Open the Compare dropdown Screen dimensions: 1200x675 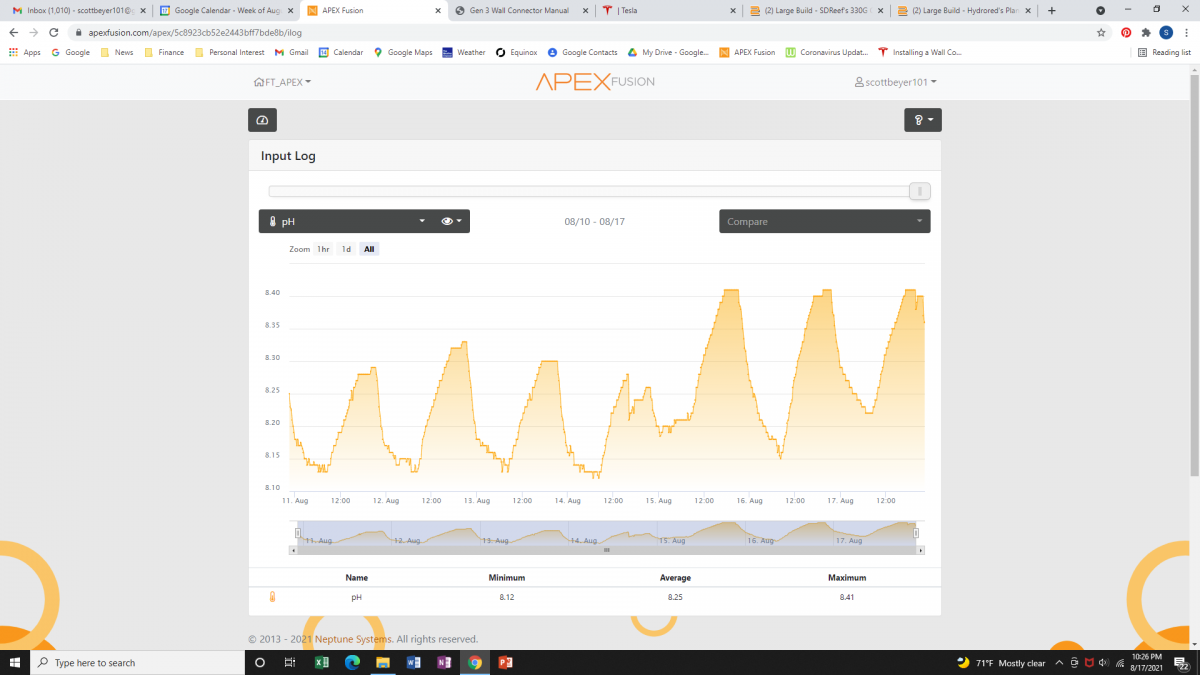[x=825, y=221]
